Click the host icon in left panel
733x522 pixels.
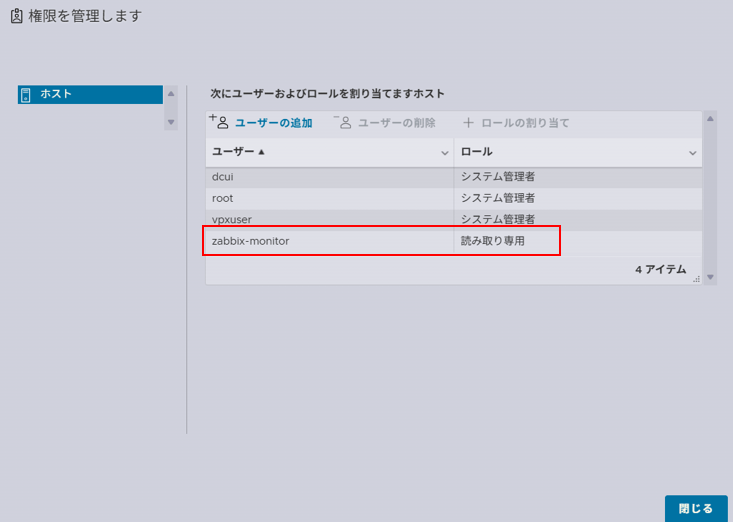click(26, 95)
